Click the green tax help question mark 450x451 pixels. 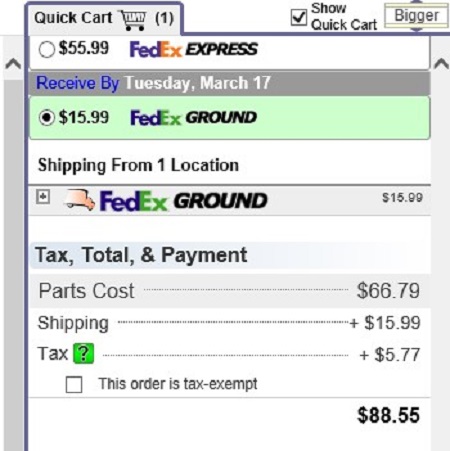(x=84, y=353)
